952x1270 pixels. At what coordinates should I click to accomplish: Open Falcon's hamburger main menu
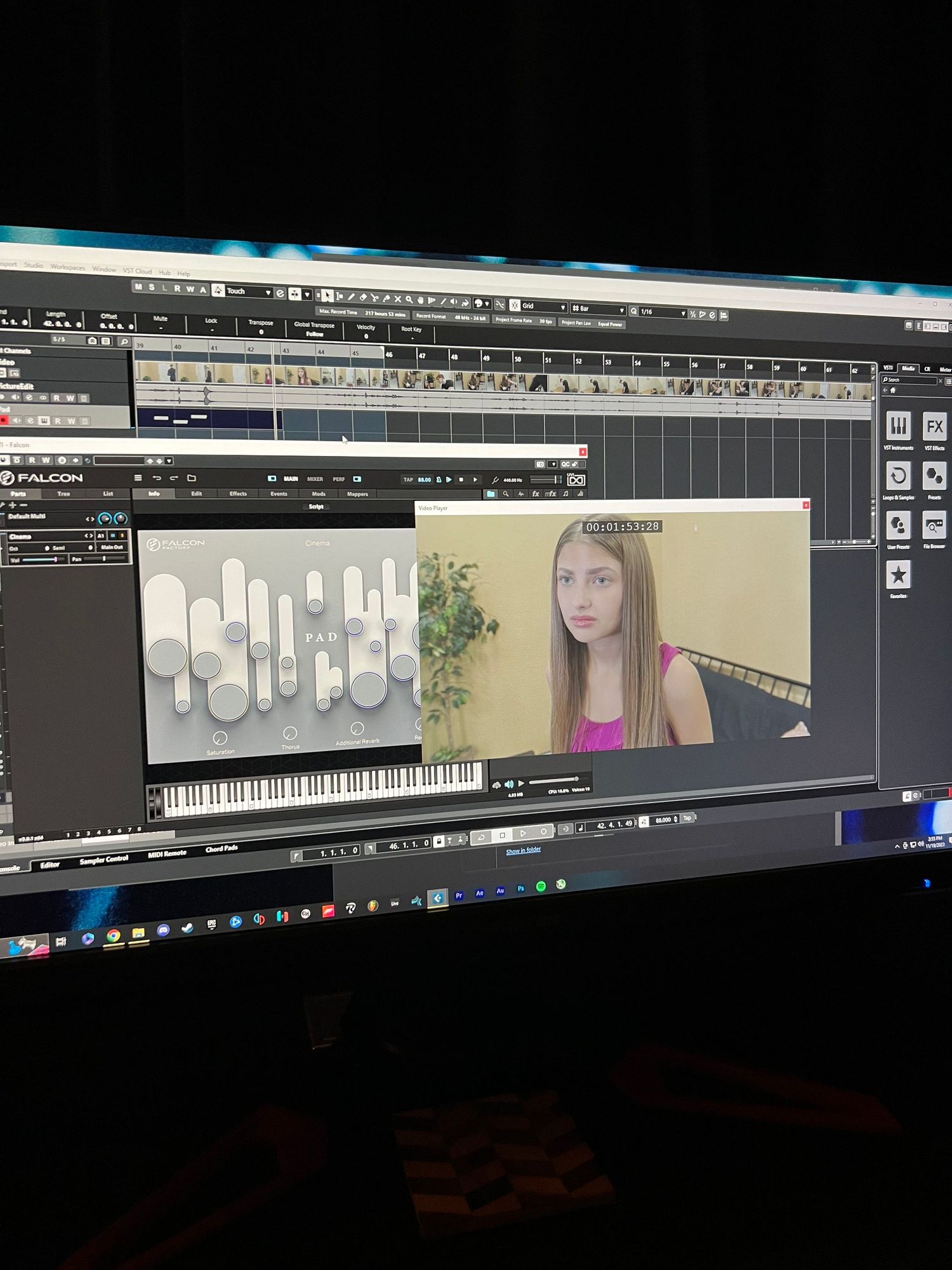(x=138, y=478)
